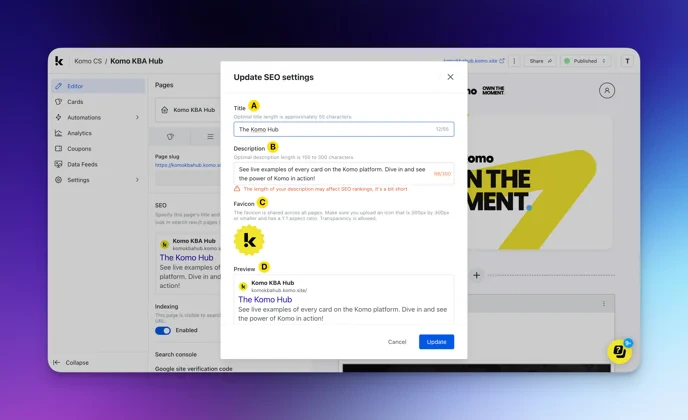This screenshot has height=420, width=688.
Task: Open Analytics in the sidebar
Action: (x=98, y=133)
